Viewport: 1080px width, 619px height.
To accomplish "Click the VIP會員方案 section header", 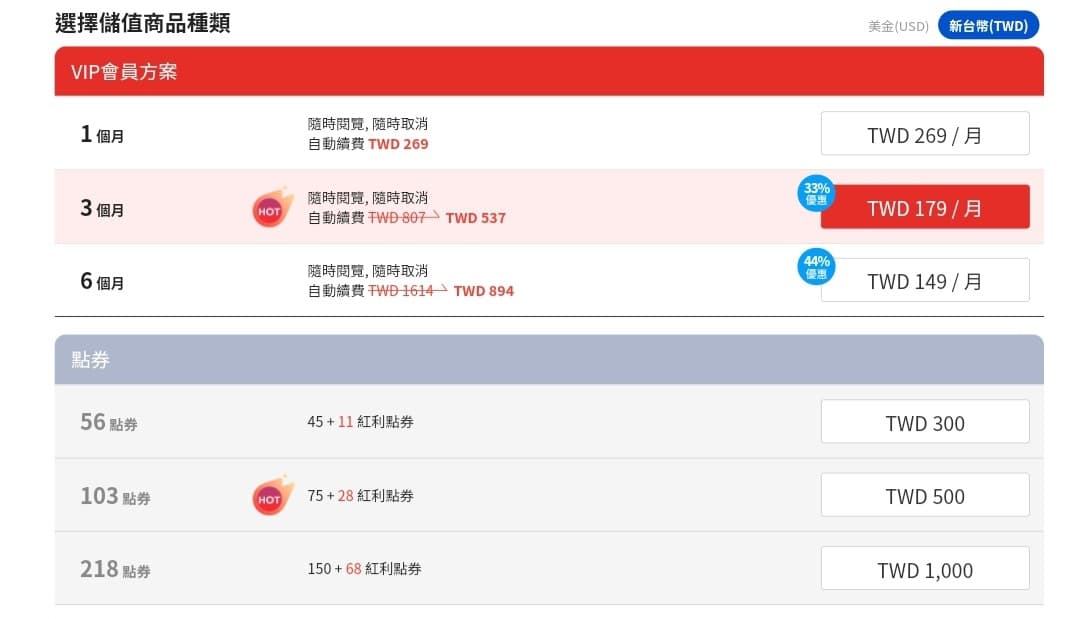I will click(x=549, y=72).
